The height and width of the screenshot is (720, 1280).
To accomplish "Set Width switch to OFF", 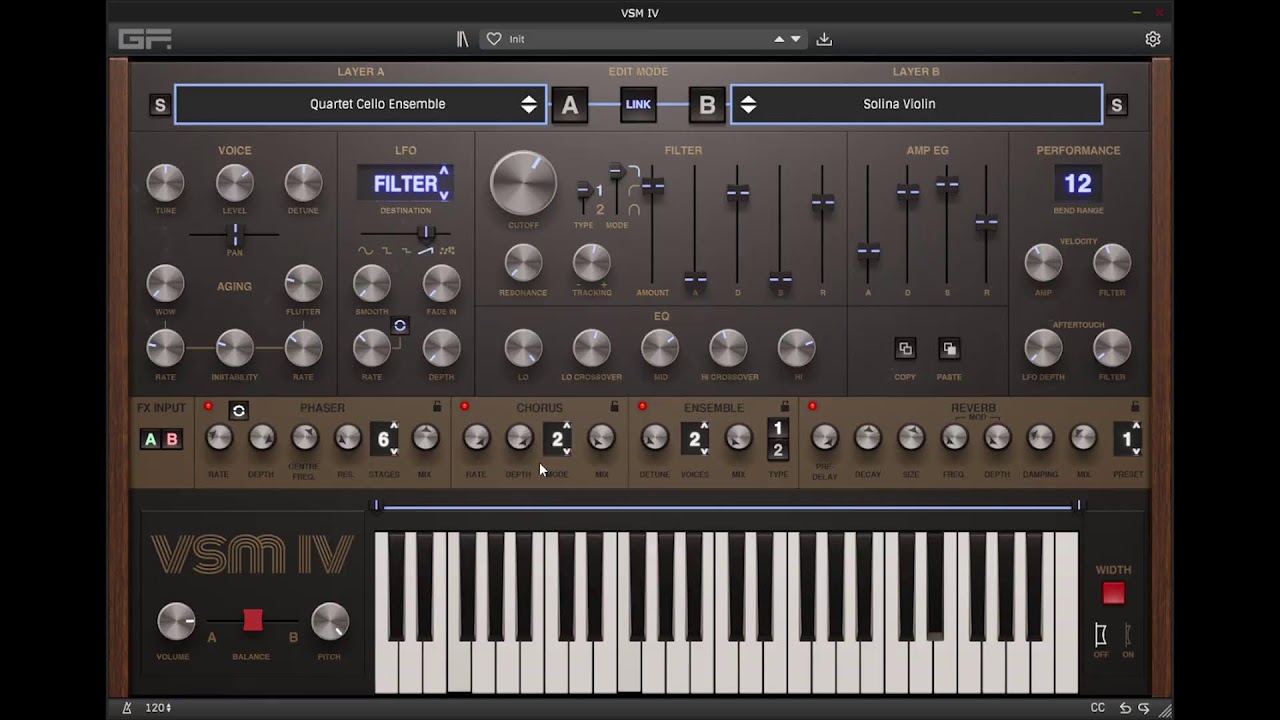I will point(1101,635).
